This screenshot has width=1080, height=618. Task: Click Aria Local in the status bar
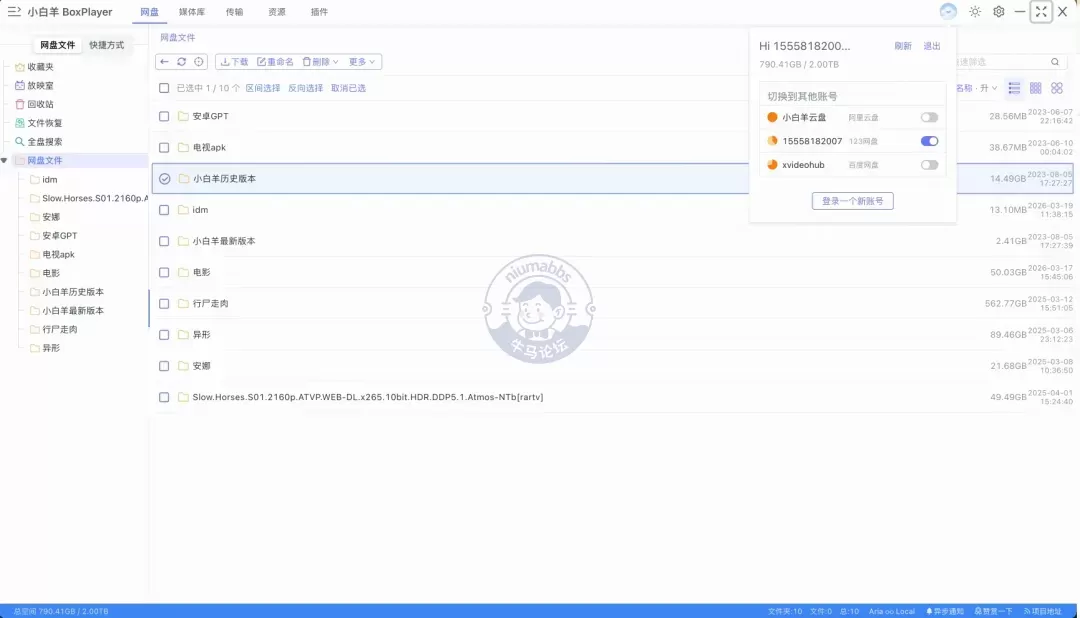pos(891,611)
